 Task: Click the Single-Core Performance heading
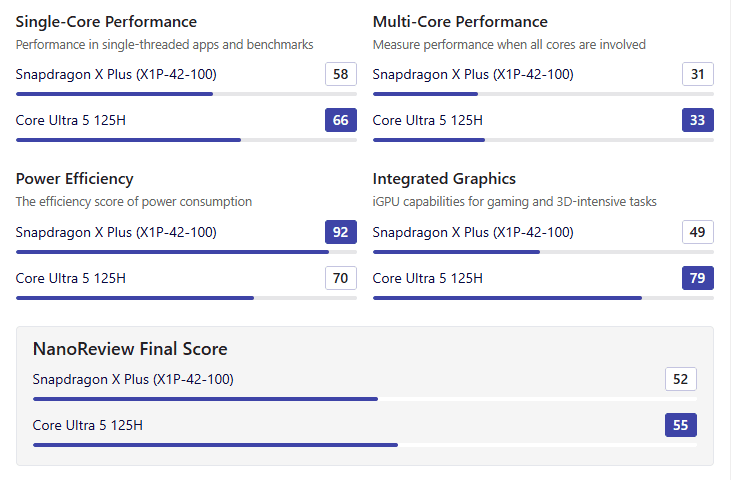pyautogui.click(x=106, y=22)
